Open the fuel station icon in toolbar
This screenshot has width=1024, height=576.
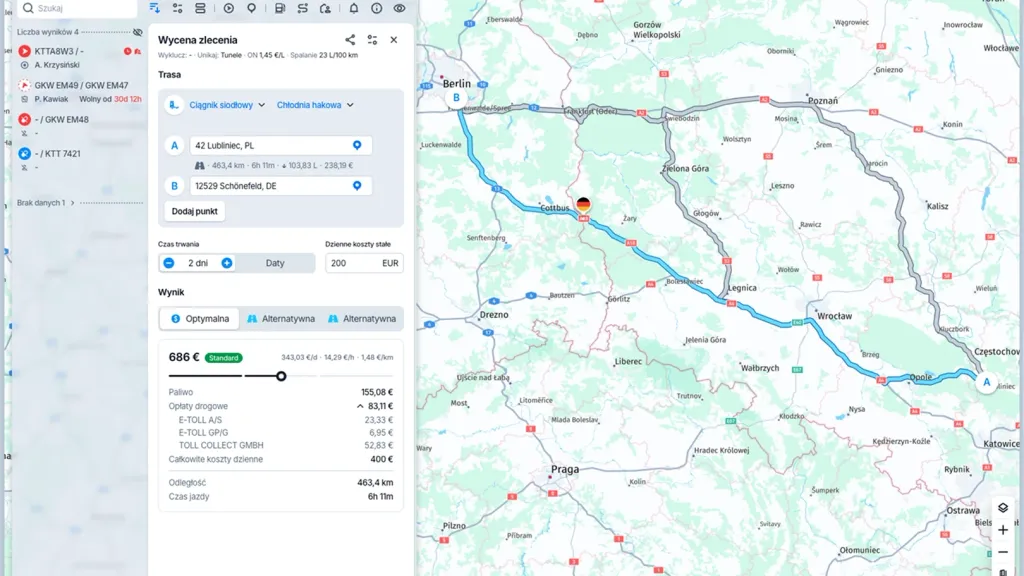[x=280, y=8]
